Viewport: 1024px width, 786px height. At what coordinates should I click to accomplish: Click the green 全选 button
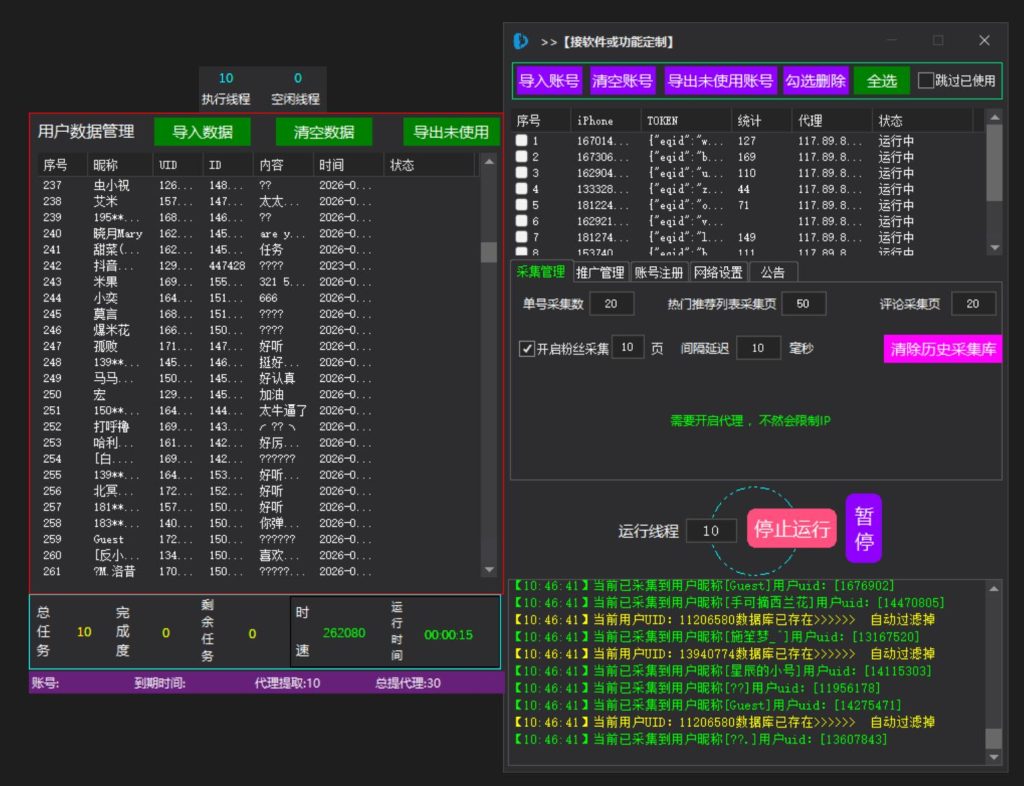882,81
